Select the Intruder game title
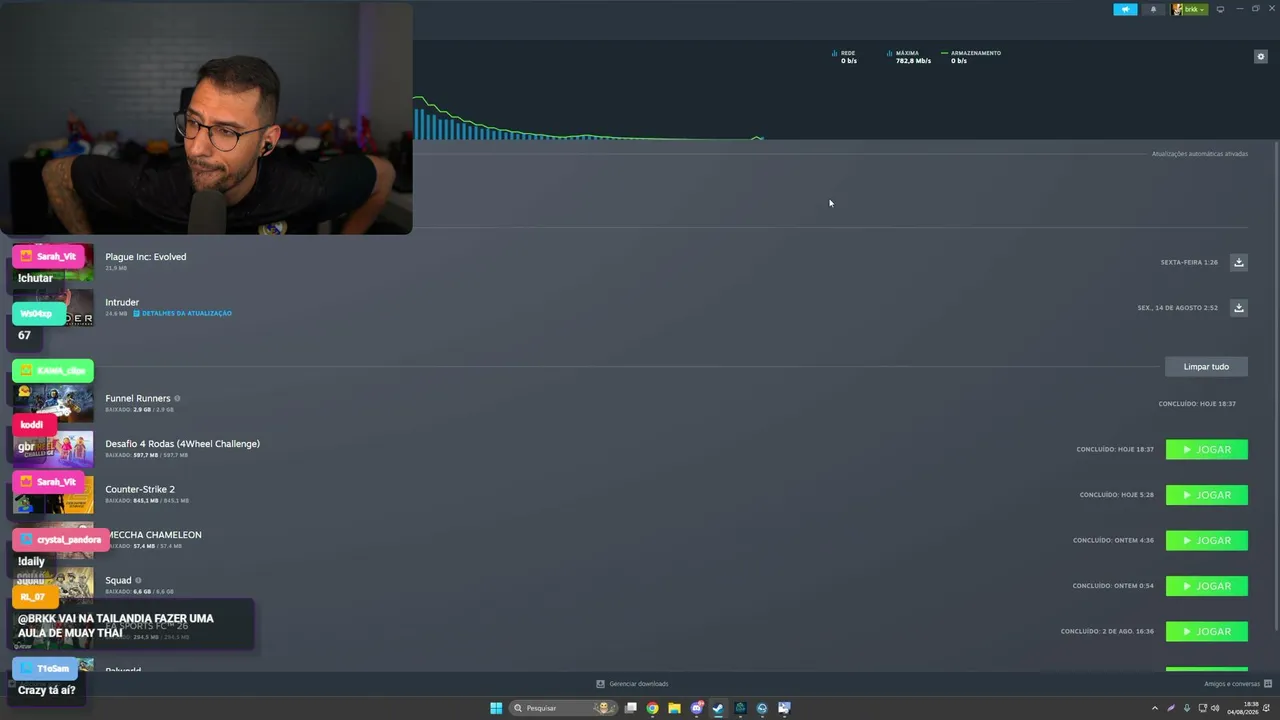1280x720 pixels. (122, 302)
